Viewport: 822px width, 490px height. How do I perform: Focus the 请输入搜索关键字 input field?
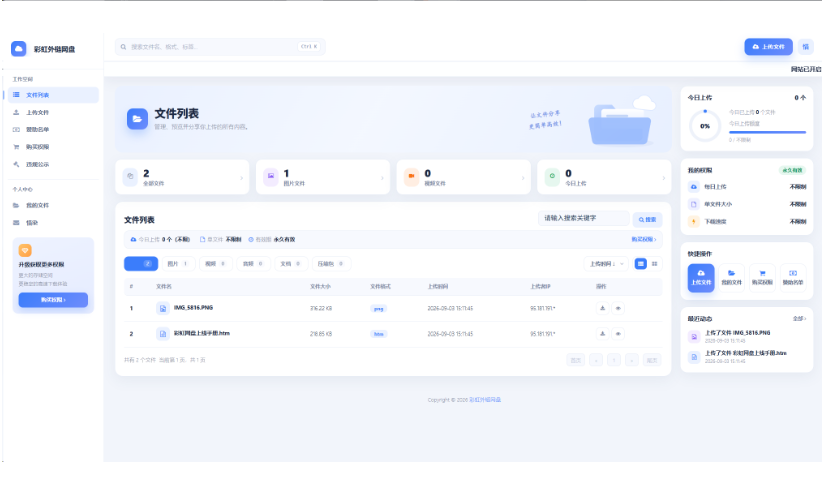583,218
